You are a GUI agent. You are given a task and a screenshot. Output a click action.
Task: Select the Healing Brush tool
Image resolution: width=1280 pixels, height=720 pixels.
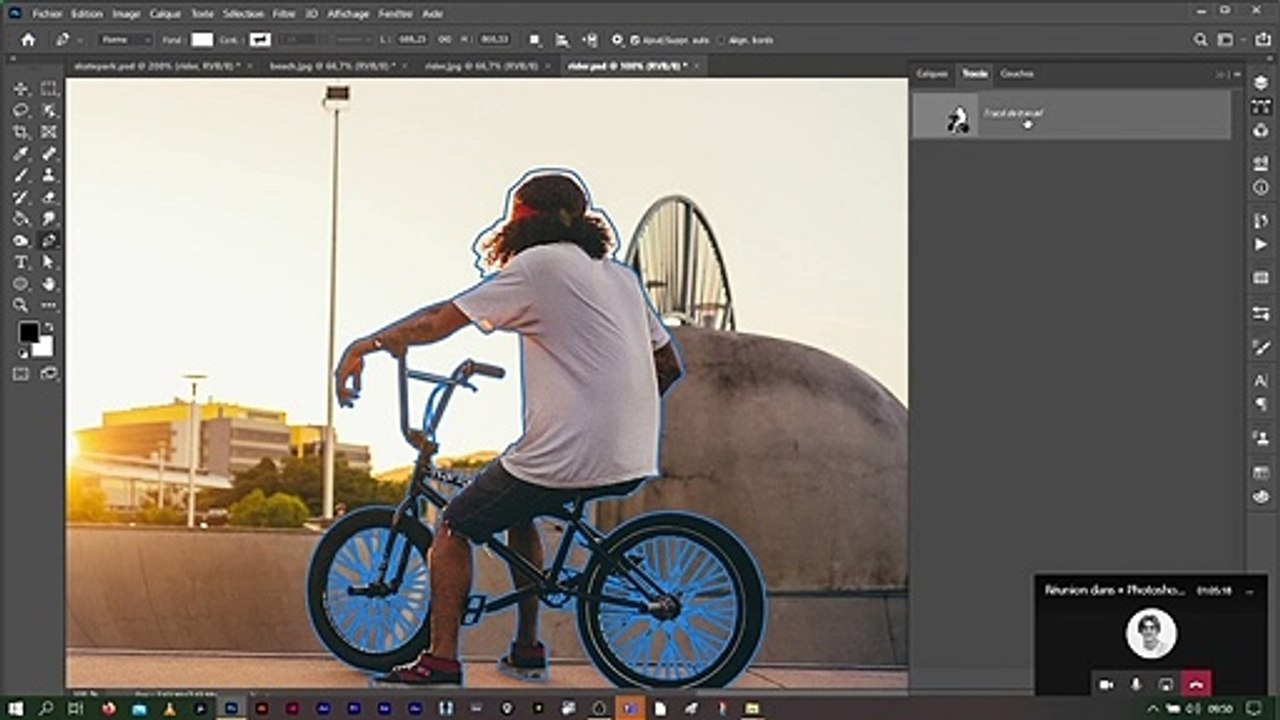49,154
